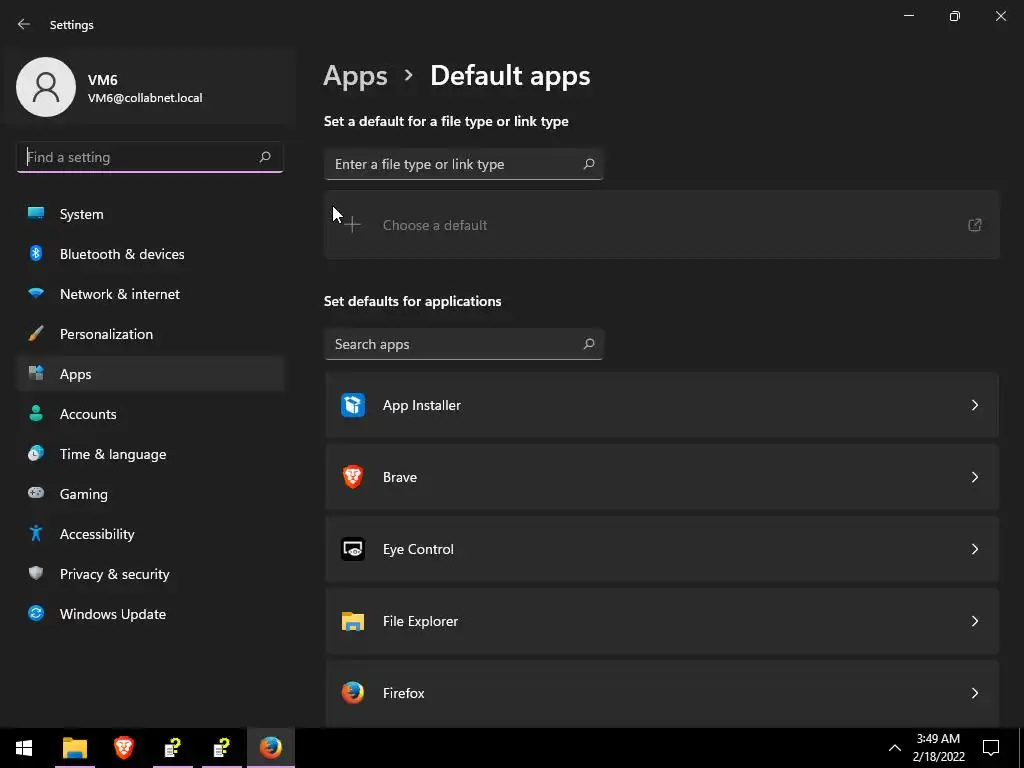
Task: Open Windows Update settings
Action: coord(151,614)
